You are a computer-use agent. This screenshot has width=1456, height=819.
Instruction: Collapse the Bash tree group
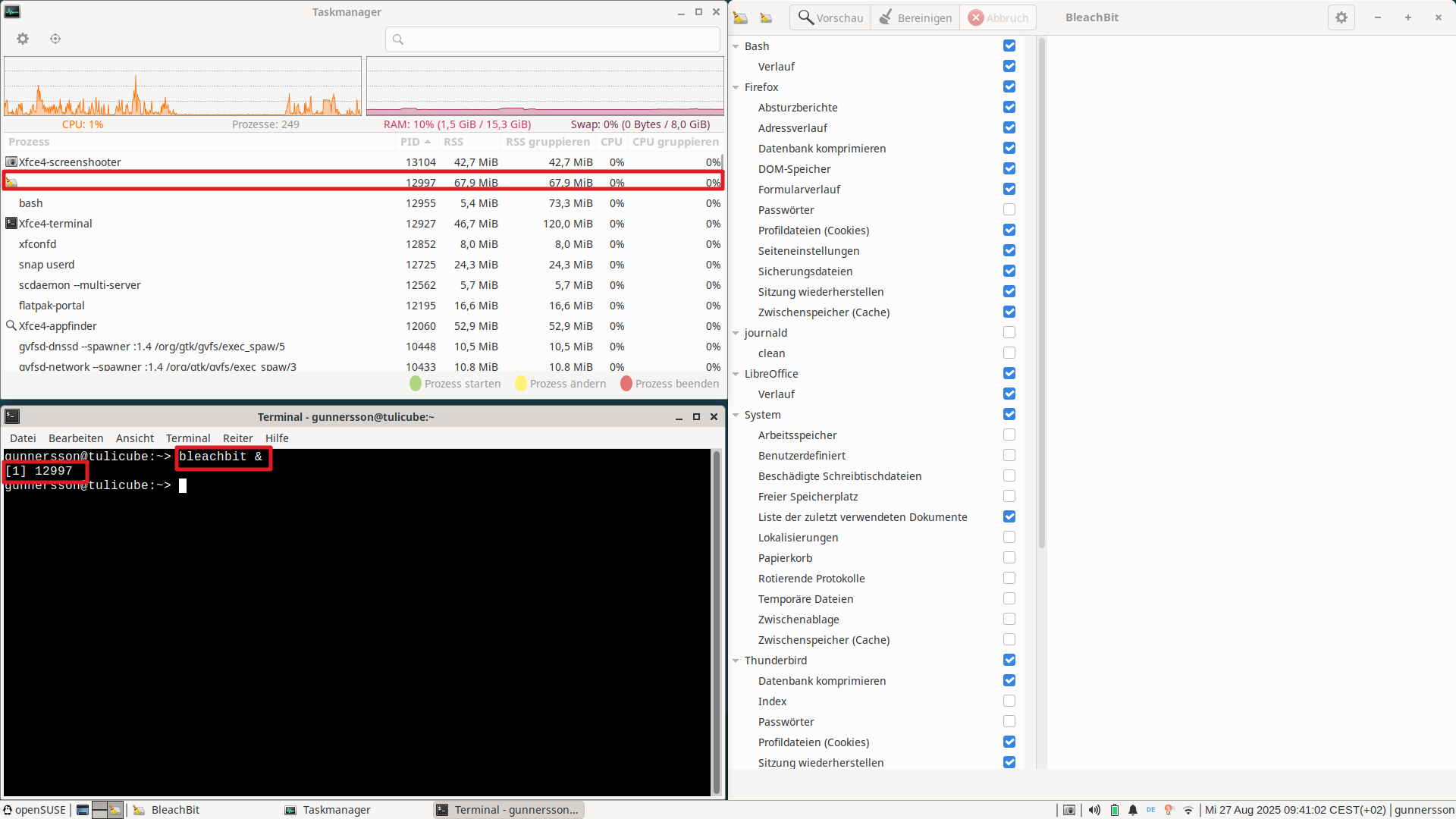(x=736, y=46)
